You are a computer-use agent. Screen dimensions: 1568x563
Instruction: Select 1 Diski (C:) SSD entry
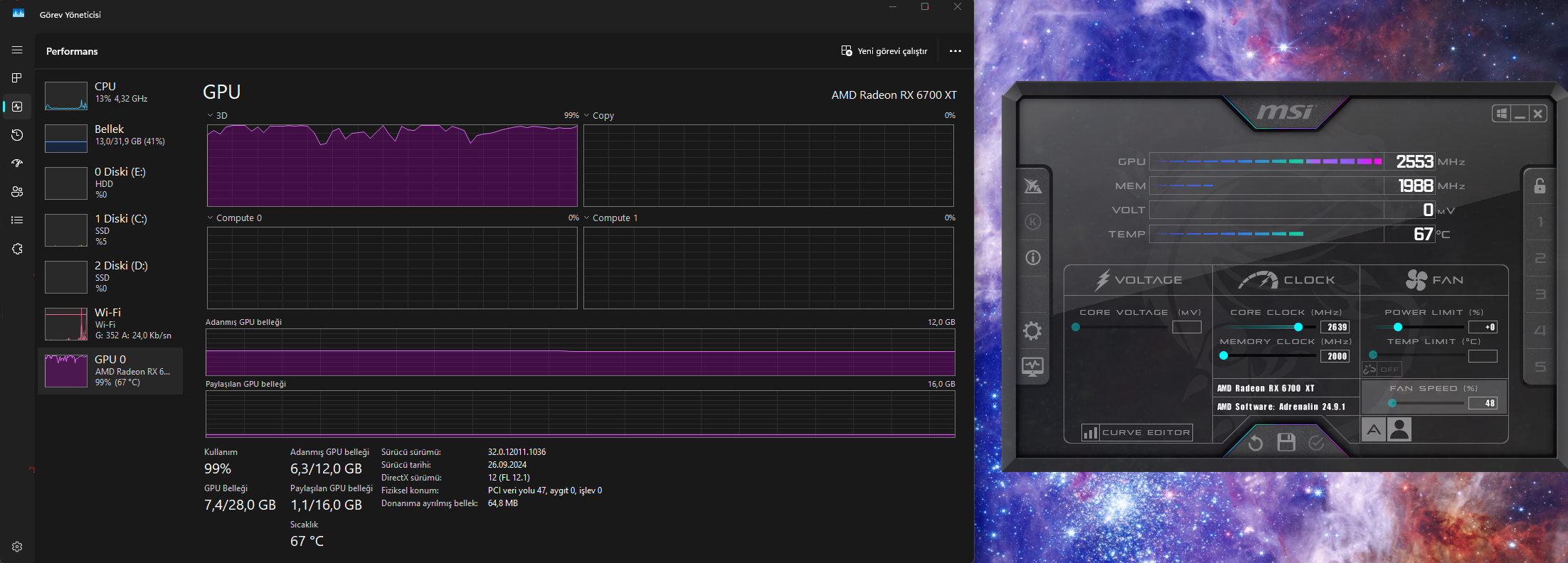(x=110, y=230)
